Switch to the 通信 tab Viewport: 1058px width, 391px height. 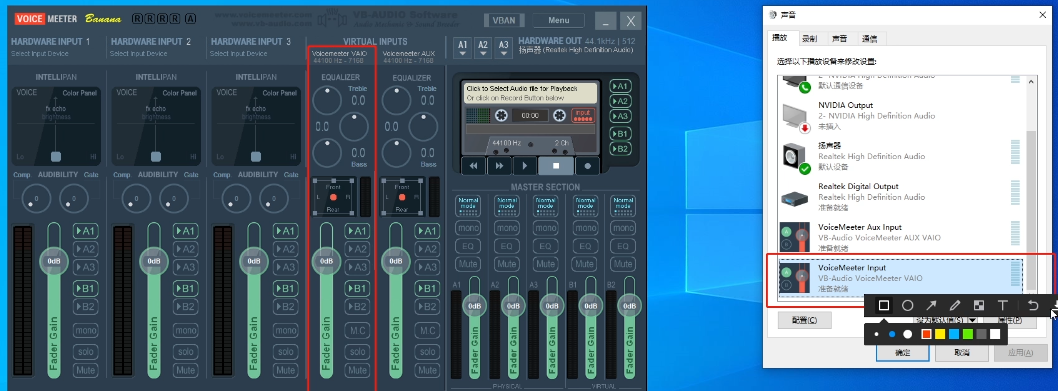(870, 38)
